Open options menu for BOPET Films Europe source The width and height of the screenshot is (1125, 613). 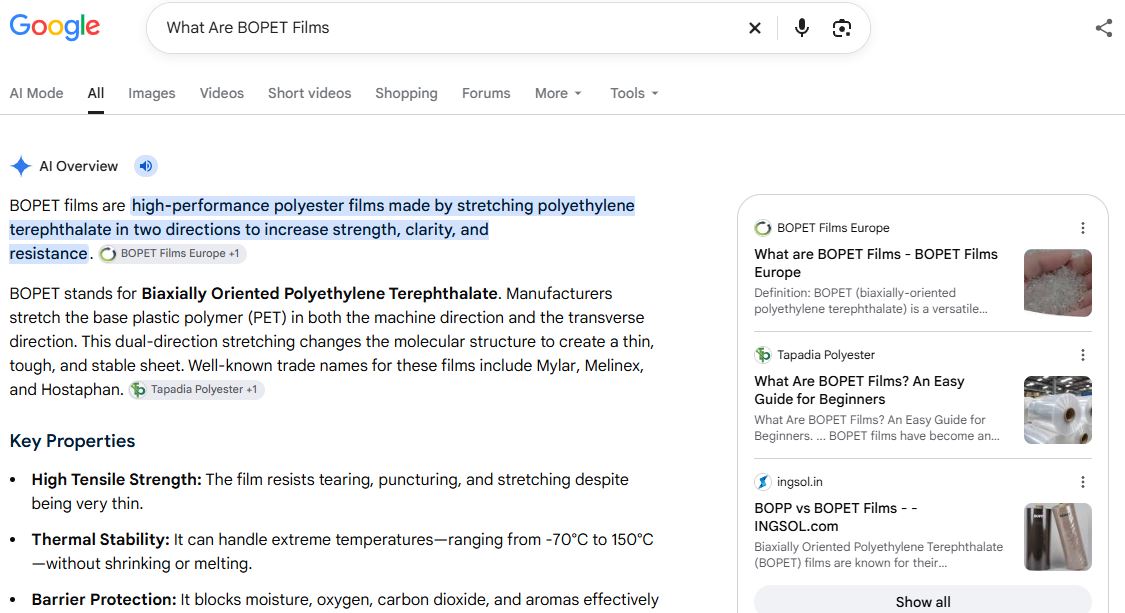1083,228
